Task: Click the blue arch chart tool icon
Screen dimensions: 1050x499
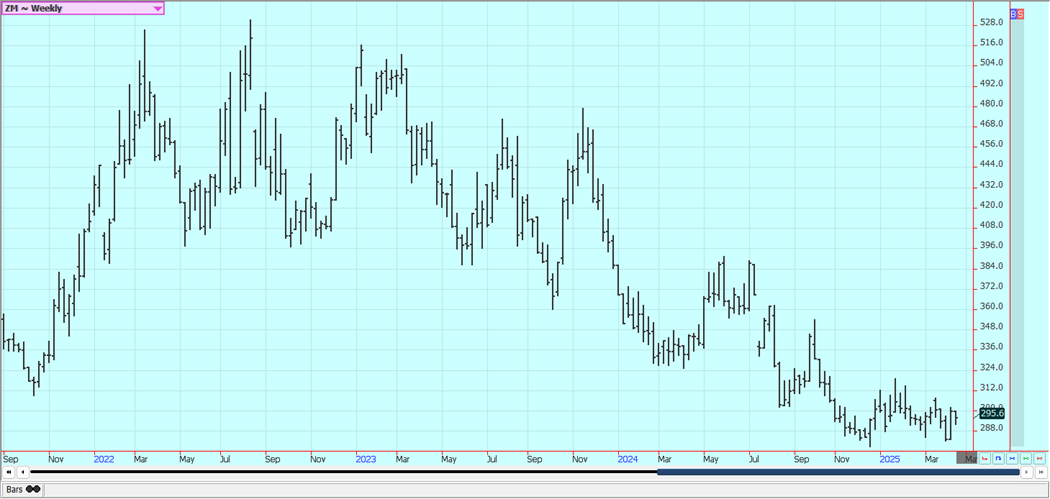Action: 998,459
